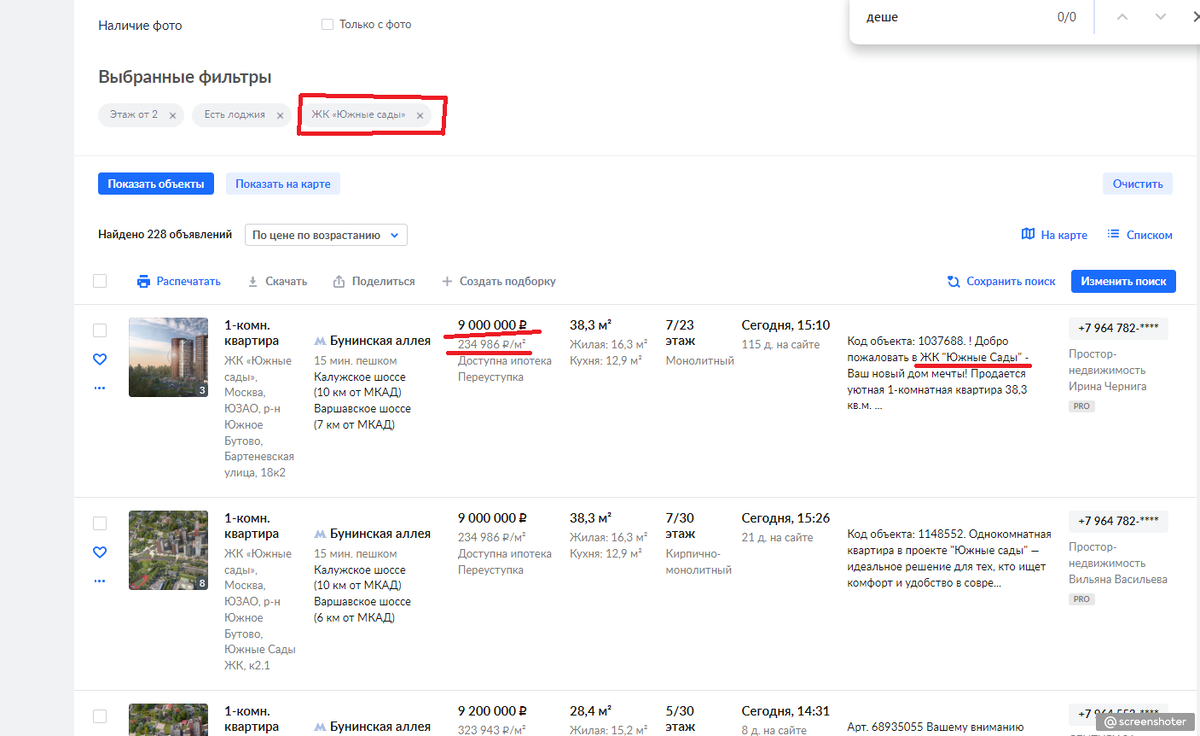The height and width of the screenshot is (736, 1200).
Task: Click agent name "Ирина Чернига"
Action: [x=1108, y=386]
